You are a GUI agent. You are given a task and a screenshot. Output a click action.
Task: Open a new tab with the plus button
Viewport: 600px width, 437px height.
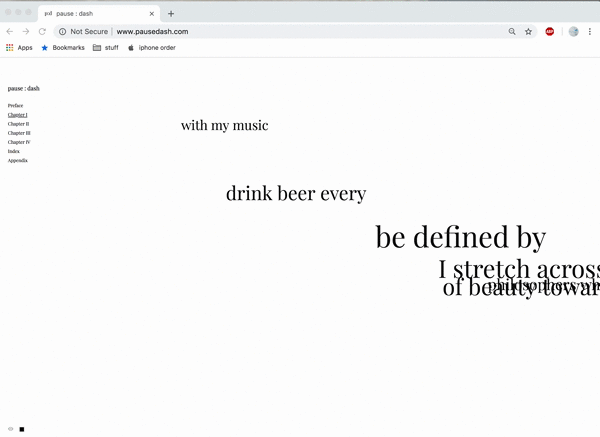171,14
